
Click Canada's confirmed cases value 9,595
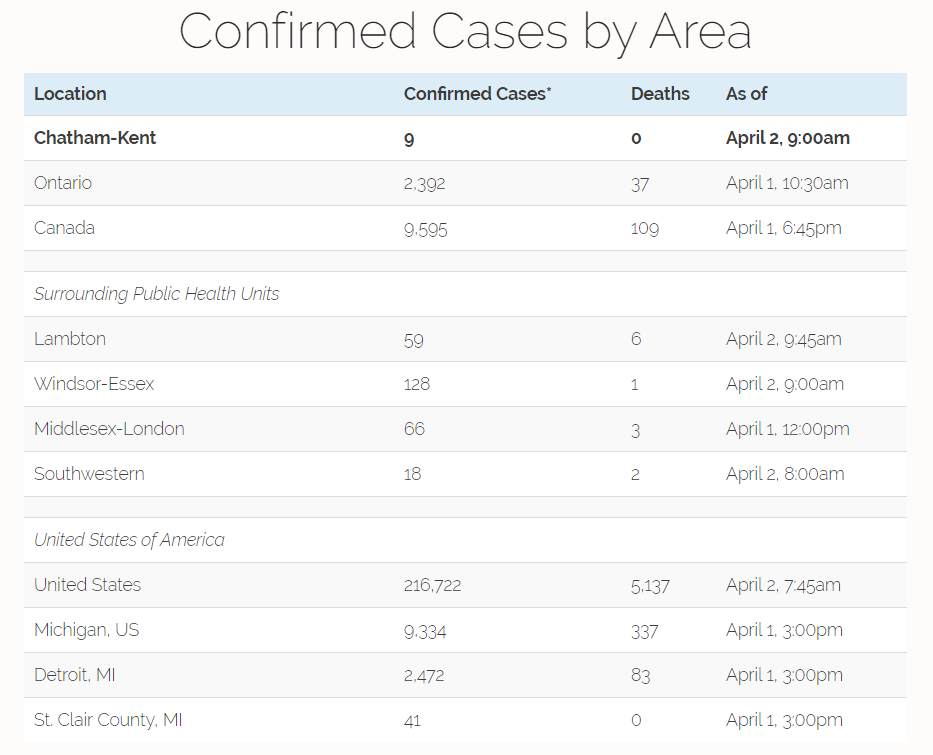pos(425,228)
